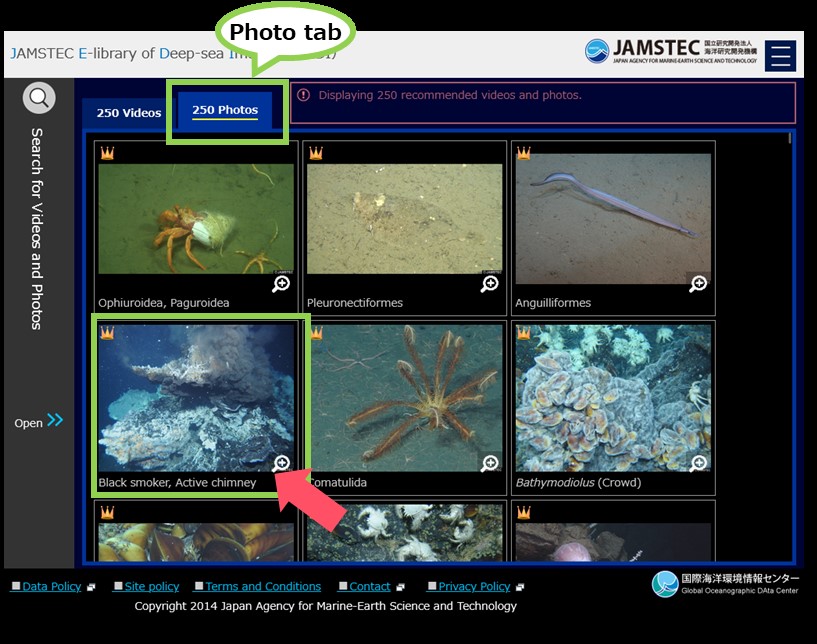This screenshot has height=644, width=817.
Task: Open the Pleuronectiformes flatfish thumbnail
Action: tap(404, 219)
